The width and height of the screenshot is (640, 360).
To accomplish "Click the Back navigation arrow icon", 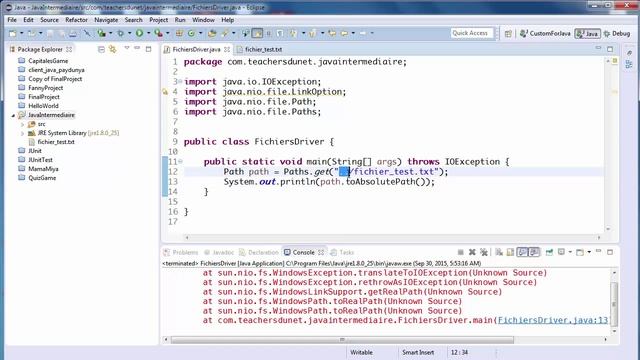I will click(x=344, y=33).
